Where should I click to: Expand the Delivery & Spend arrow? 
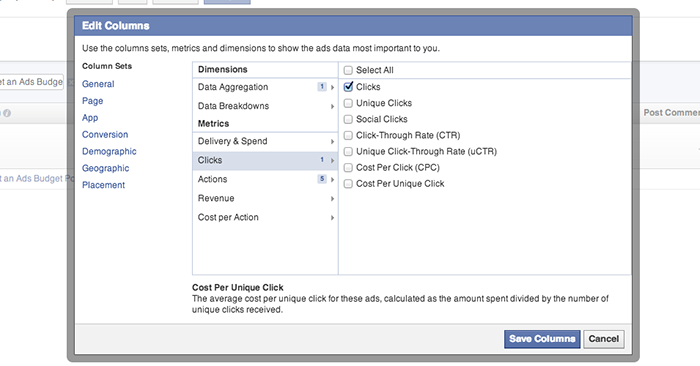point(332,141)
